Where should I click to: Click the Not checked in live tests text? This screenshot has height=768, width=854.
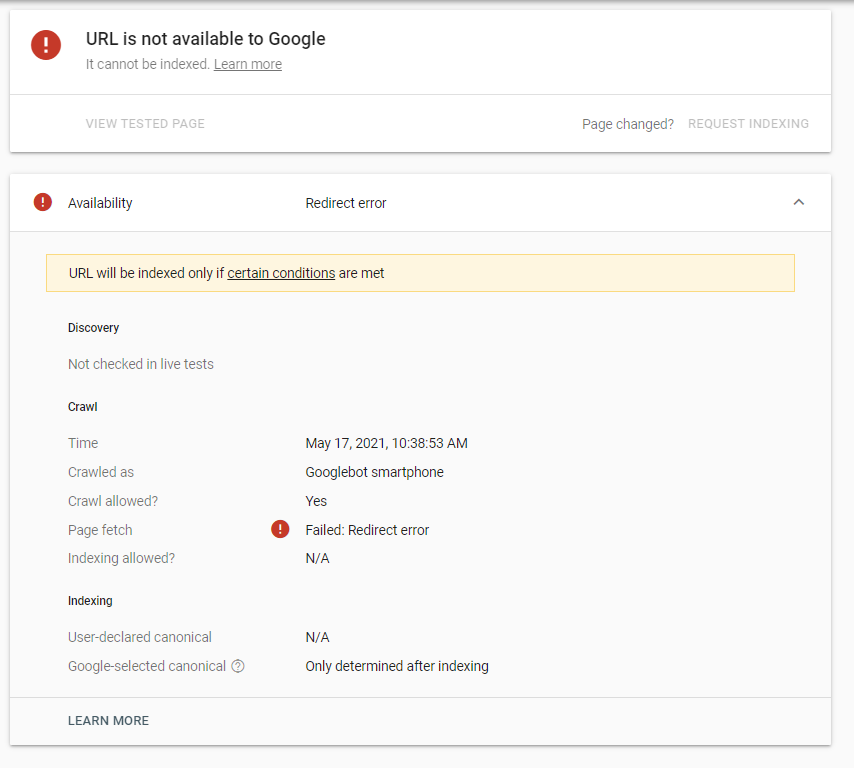point(141,364)
